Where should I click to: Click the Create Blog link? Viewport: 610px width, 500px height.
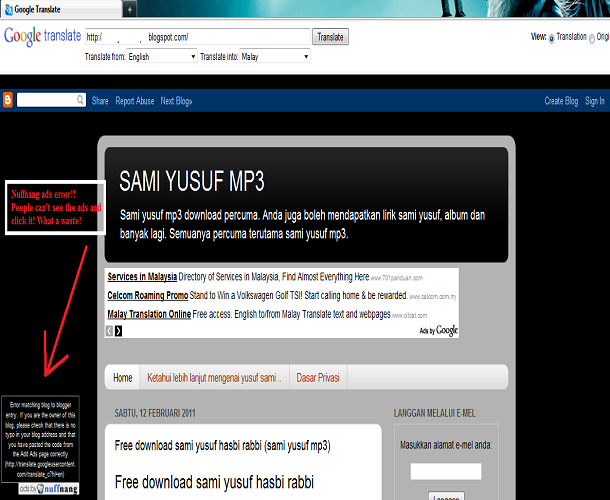tap(561, 101)
